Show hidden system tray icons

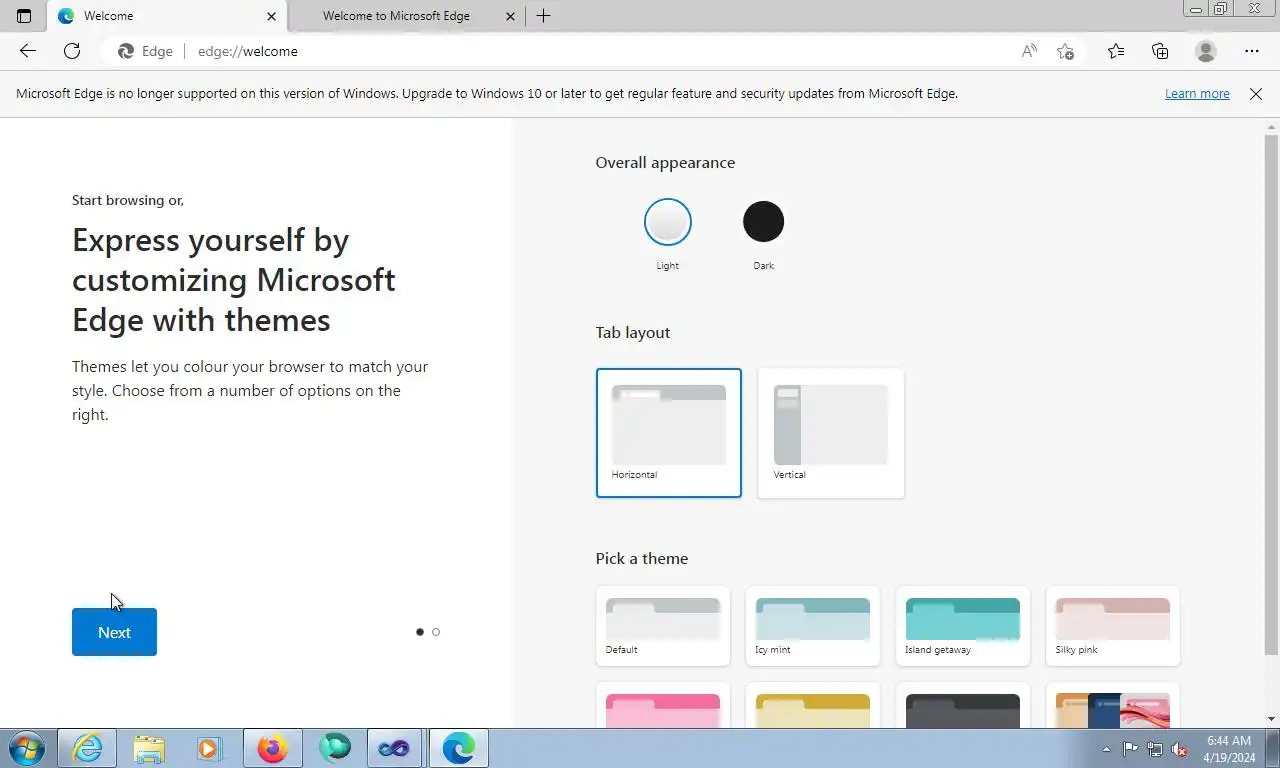pyautogui.click(x=1107, y=749)
